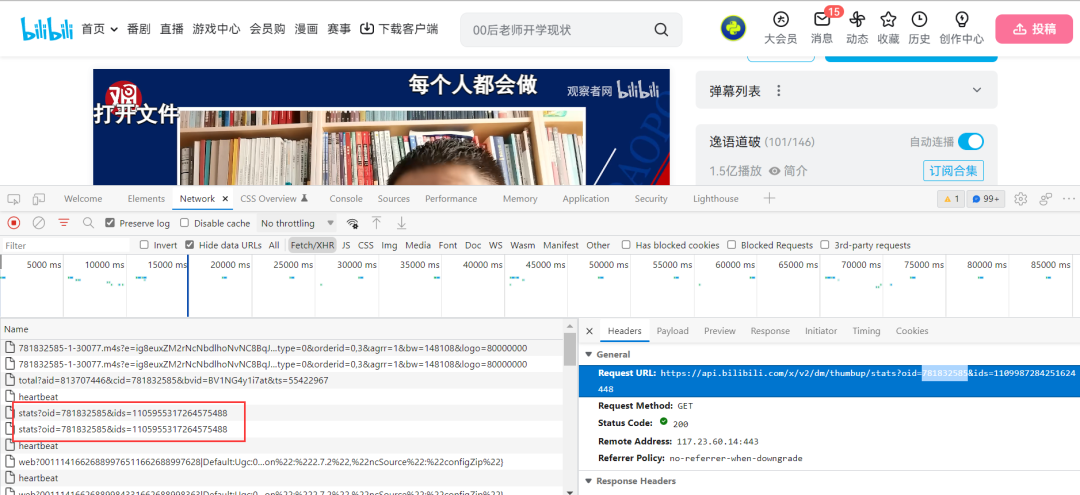Click the bilibili logo
The height and width of the screenshot is (495, 1080).
point(48,29)
